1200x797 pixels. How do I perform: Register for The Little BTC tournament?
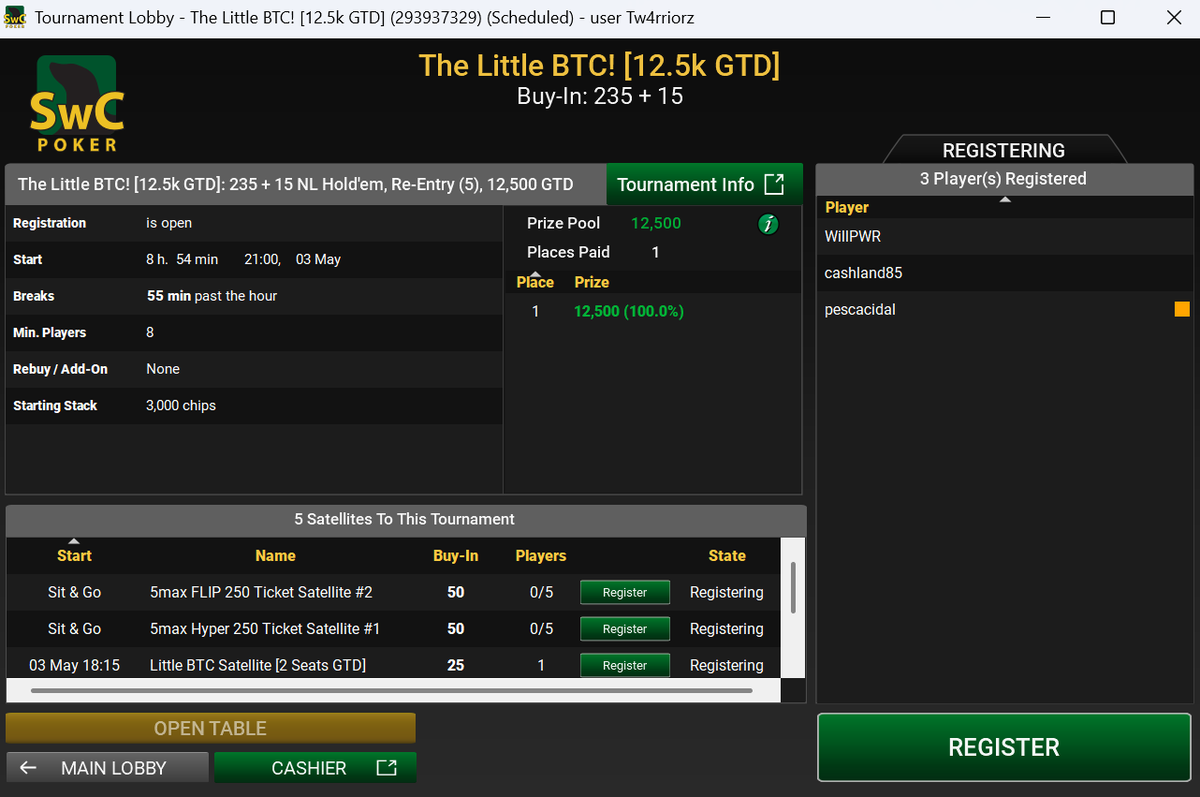point(1004,747)
